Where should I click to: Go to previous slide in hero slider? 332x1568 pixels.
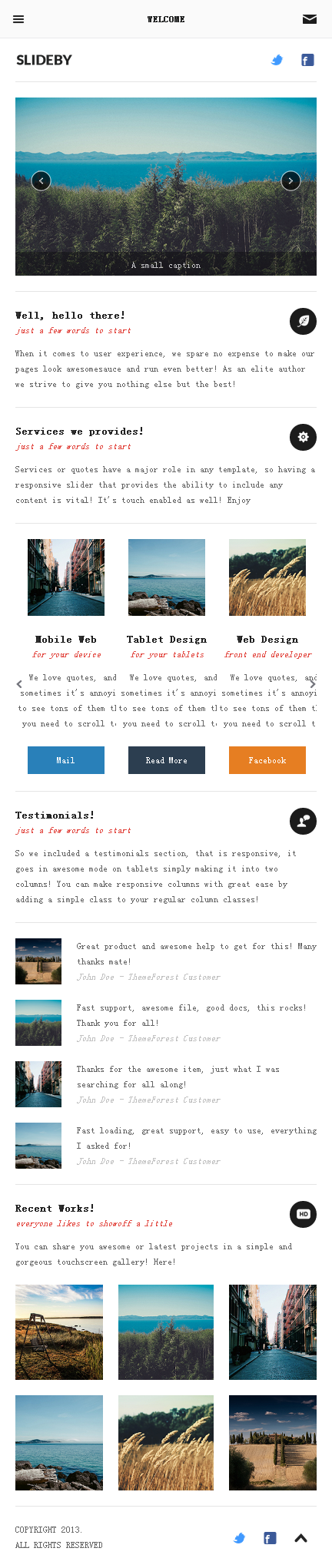(x=41, y=180)
